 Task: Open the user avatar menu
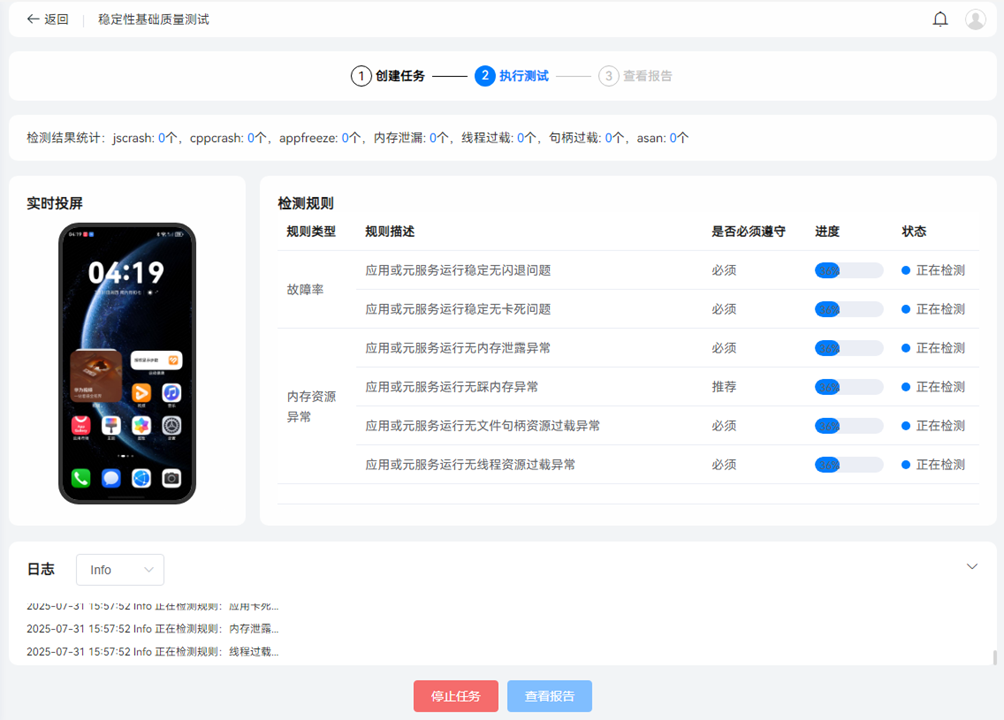(x=975, y=19)
